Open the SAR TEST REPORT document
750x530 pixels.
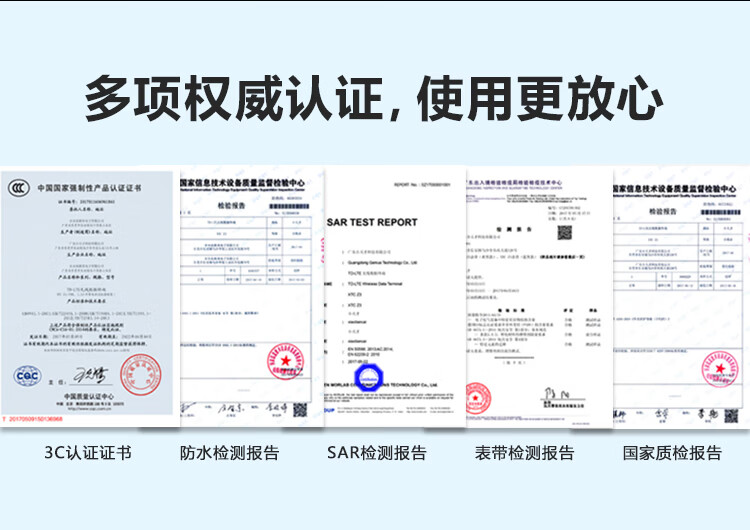coord(395,297)
